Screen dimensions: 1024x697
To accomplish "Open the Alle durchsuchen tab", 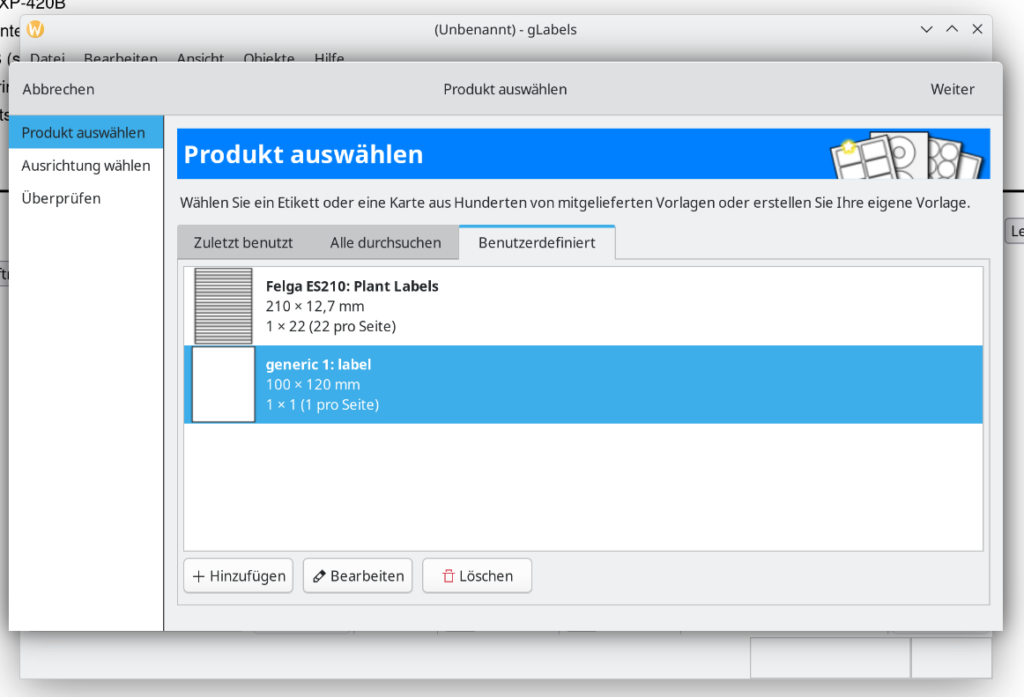I will coord(385,243).
